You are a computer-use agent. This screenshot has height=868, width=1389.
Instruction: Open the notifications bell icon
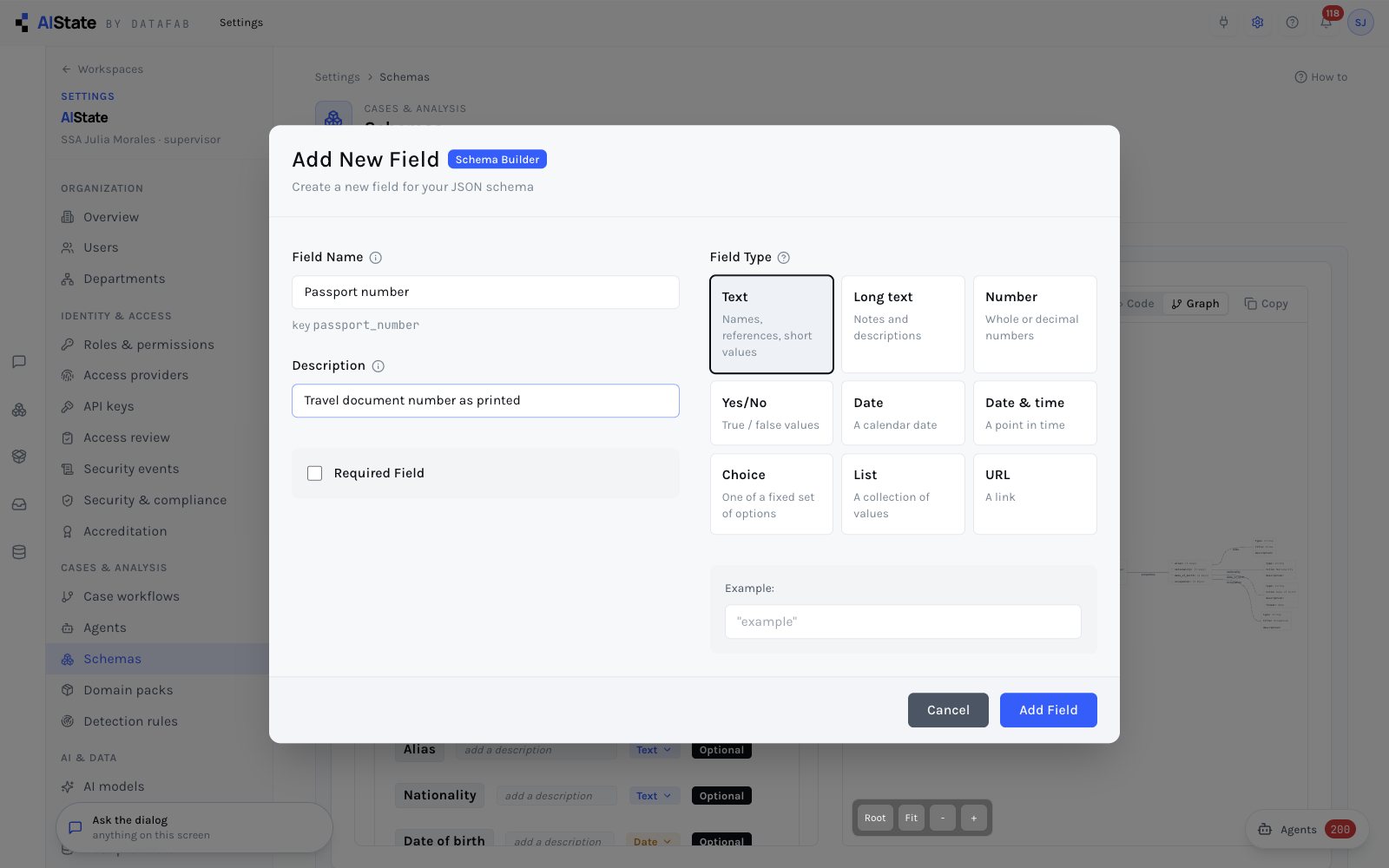1326,23
